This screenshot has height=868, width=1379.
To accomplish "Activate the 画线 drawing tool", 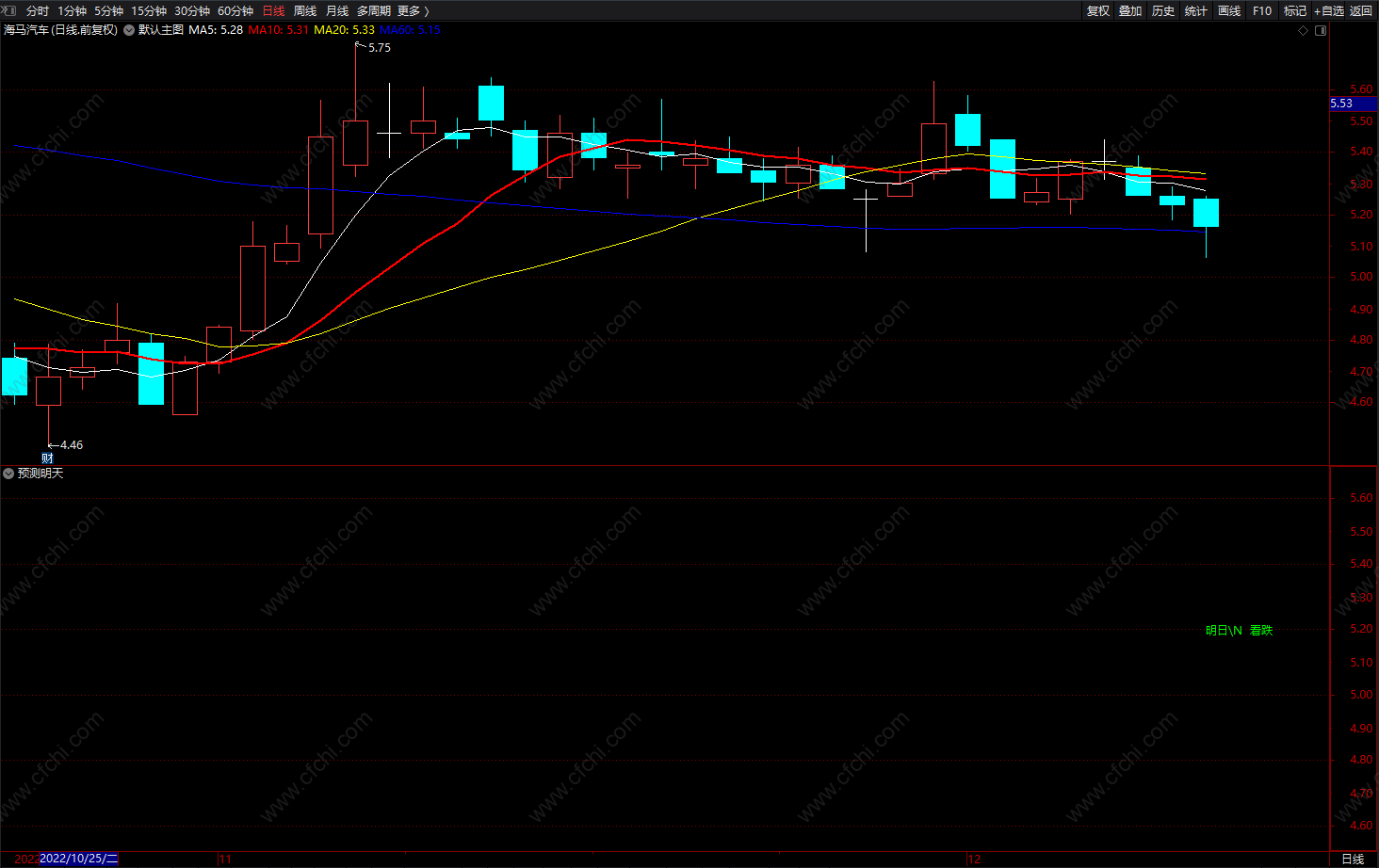I will (1229, 11).
